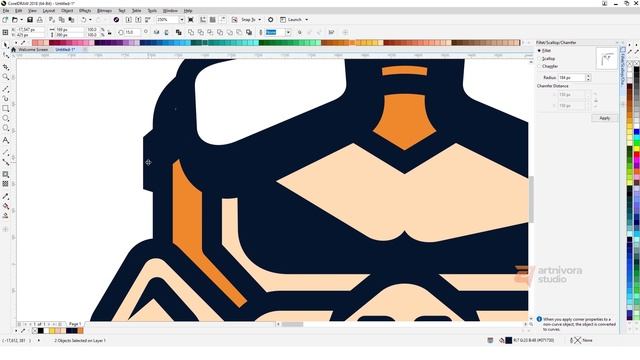
Task: Click the Import icon in toolbar
Action: click(x=129, y=20)
